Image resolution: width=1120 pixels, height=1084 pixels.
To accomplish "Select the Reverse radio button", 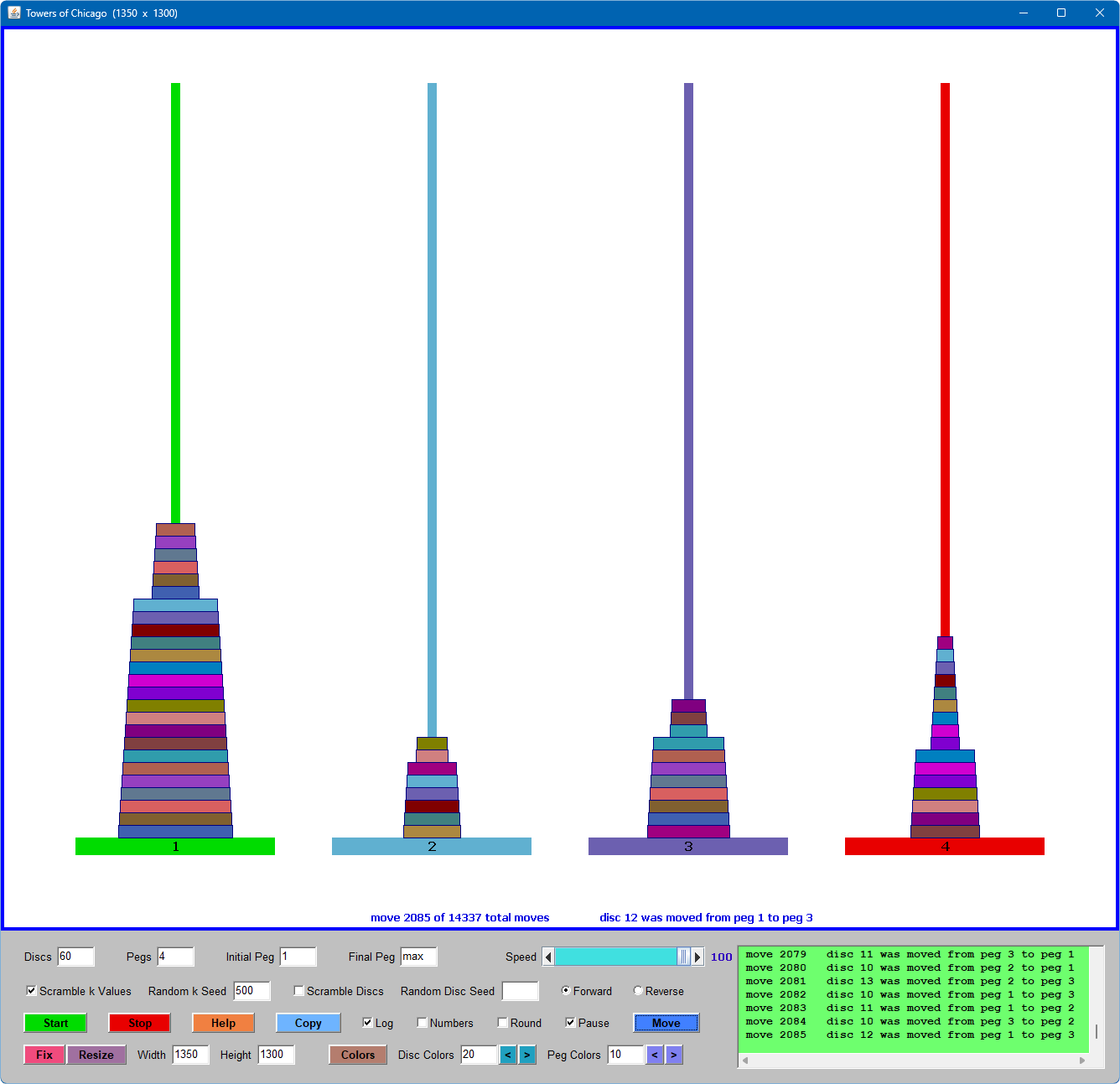I will [639, 991].
